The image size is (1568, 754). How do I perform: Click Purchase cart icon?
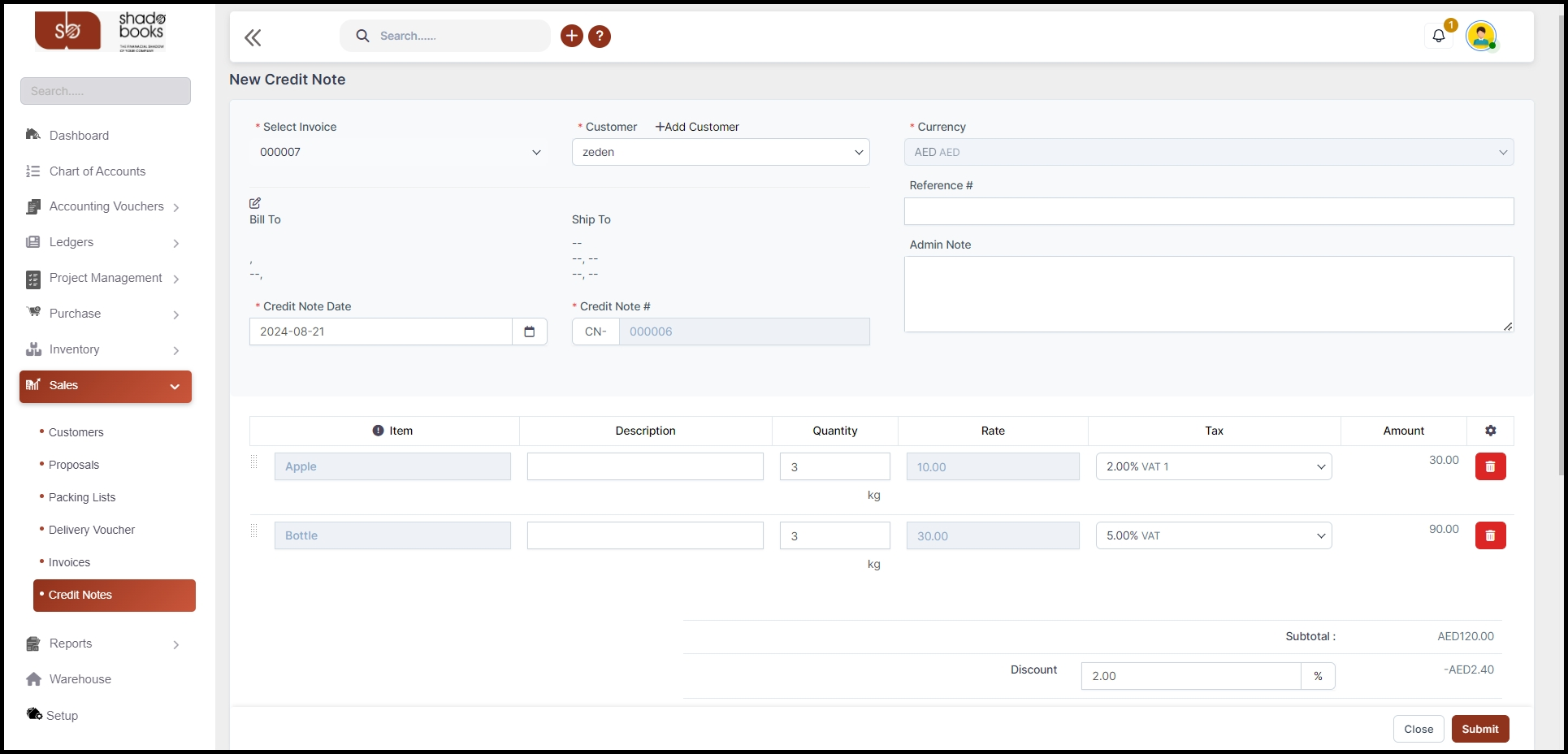(x=33, y=313)
